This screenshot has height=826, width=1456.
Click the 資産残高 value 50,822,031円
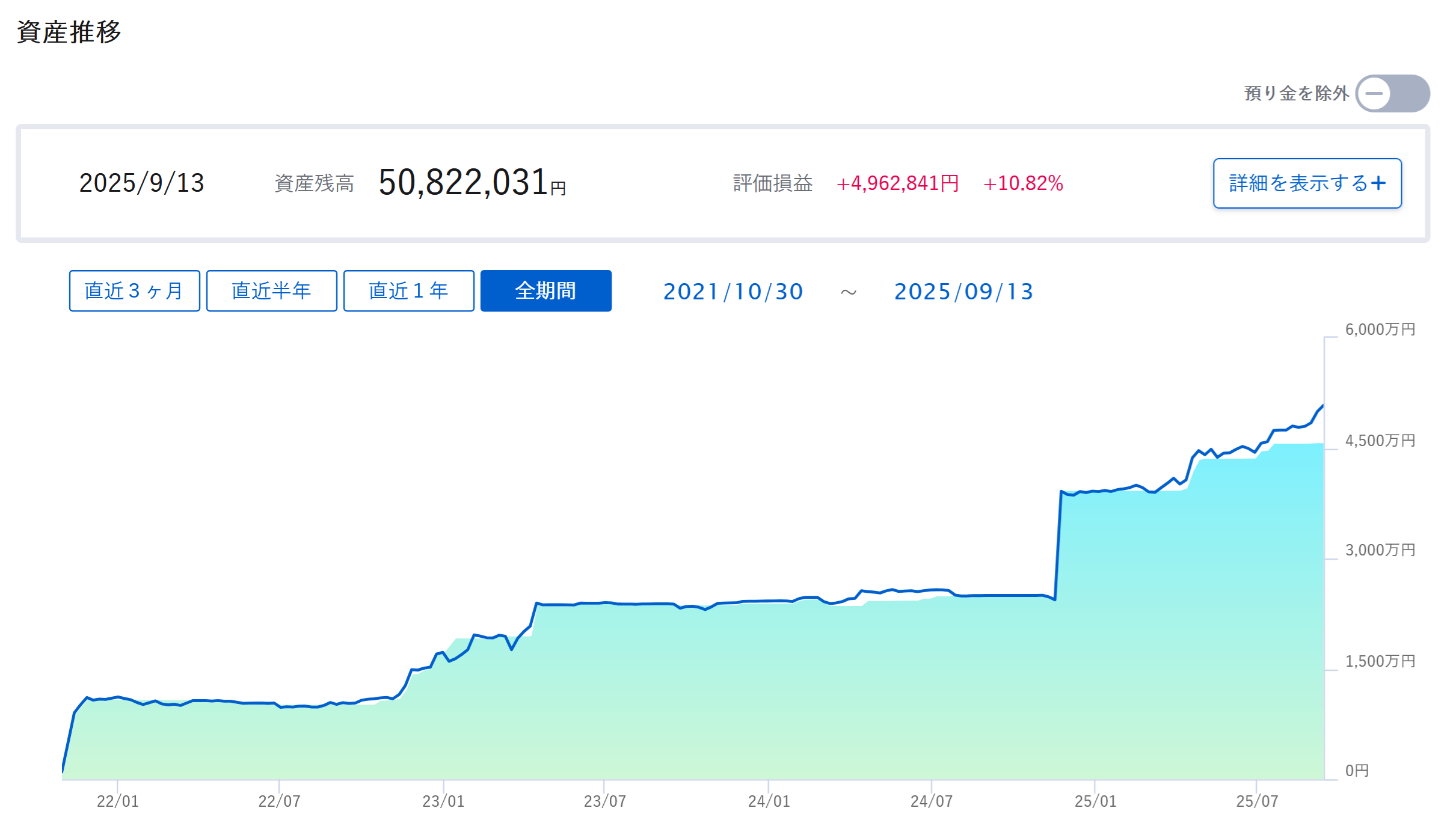[x=472, y=182]
